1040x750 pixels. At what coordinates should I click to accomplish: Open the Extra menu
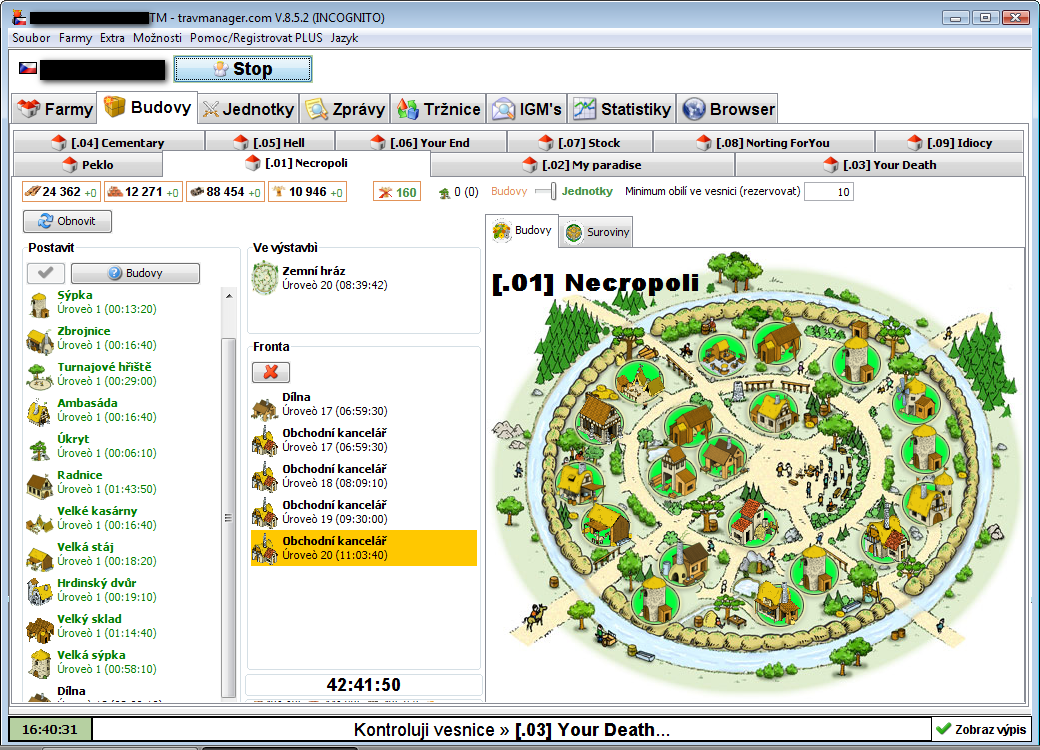coord(112,38)
